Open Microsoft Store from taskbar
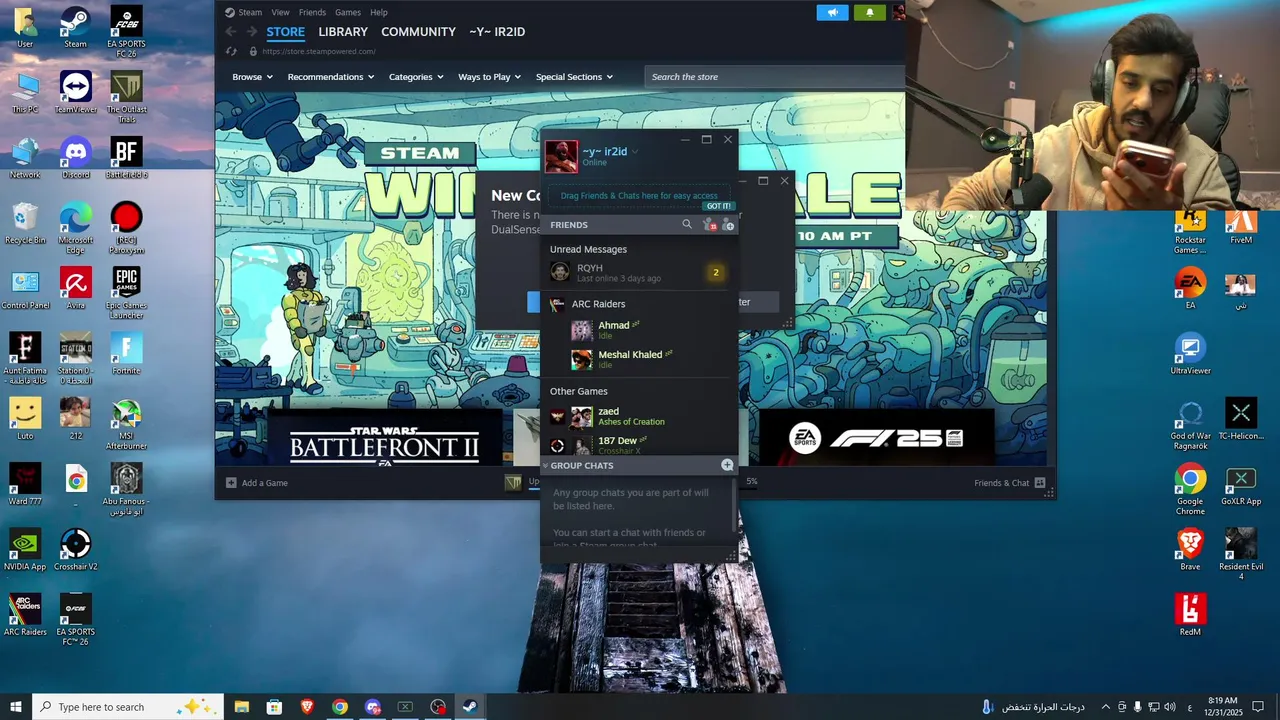The image size is (1280, 720). [x=274, y=707]
